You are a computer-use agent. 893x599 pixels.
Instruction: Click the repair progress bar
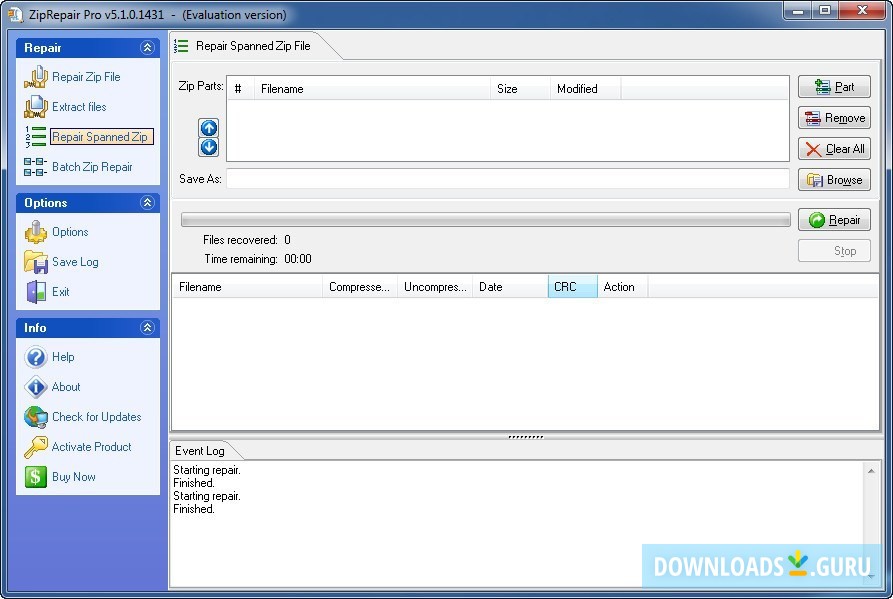(x=480, y=219)
